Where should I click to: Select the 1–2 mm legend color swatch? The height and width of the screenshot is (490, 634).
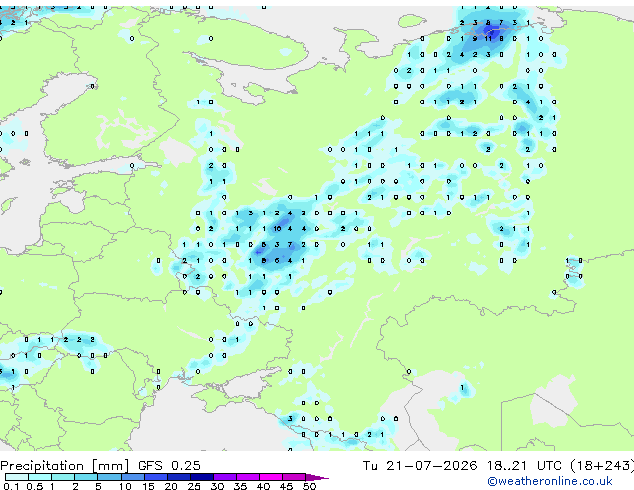[63, 477]
